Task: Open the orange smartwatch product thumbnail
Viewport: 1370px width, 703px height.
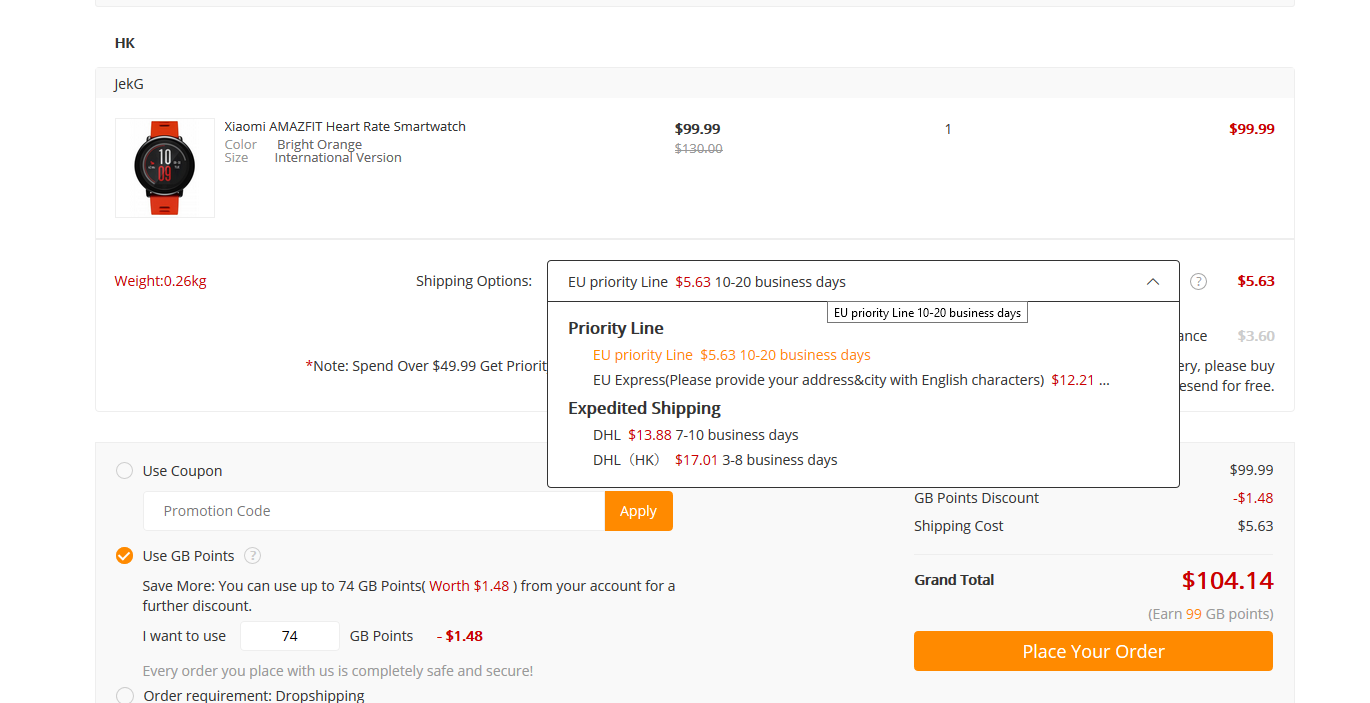Action: pos(165,168)
